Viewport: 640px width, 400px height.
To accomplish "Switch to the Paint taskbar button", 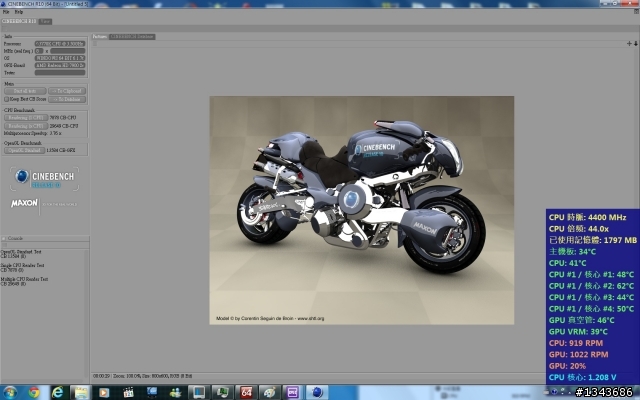I will 269,393.
